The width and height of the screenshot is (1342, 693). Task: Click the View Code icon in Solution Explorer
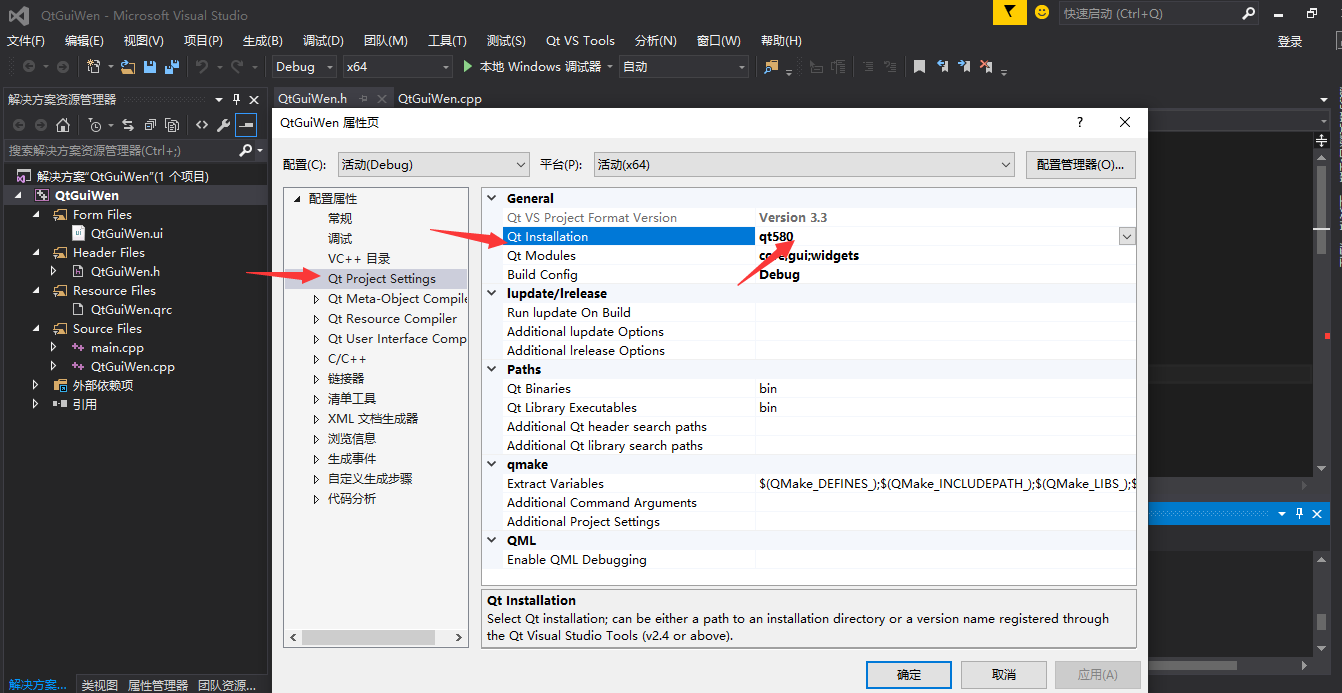pos(202,125)
